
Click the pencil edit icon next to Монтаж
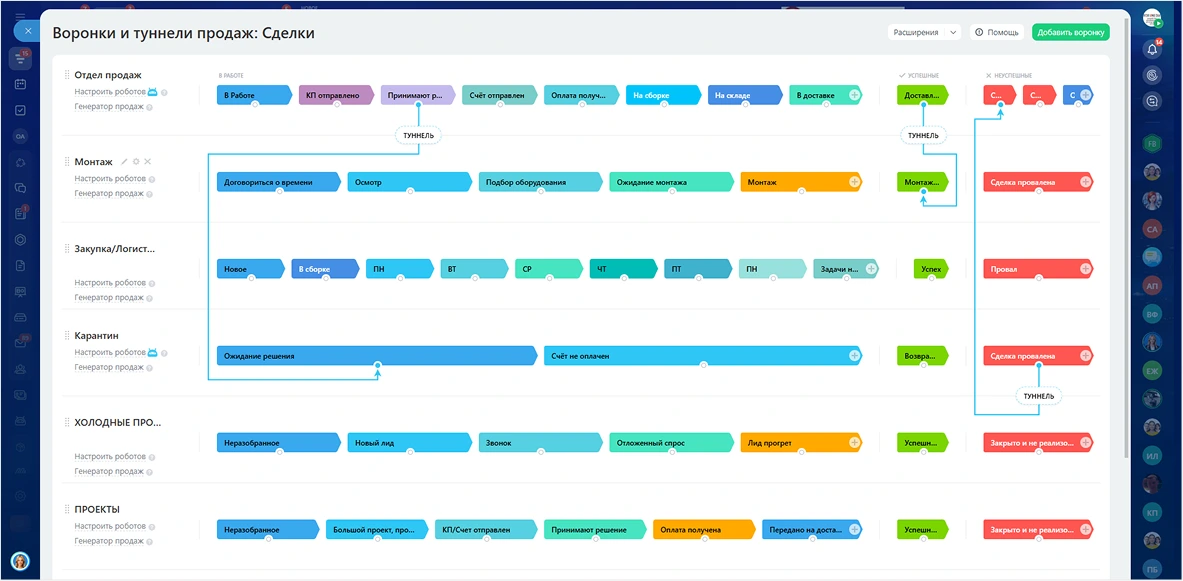(124, 161)
